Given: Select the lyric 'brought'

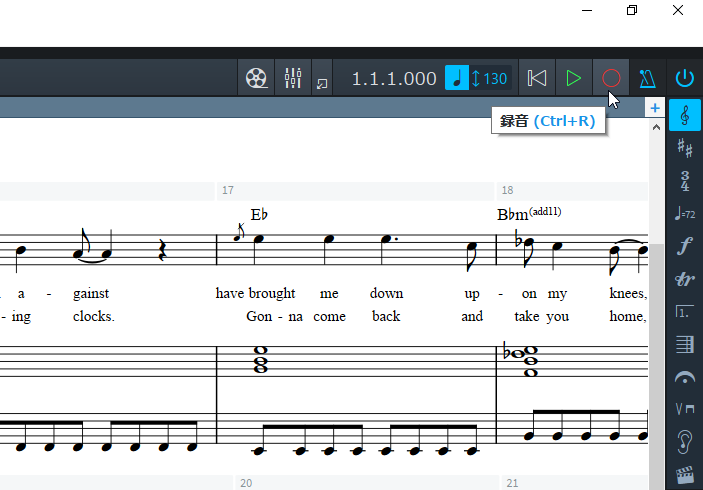Looking at the screenshot, I should [x=272, y=294].
